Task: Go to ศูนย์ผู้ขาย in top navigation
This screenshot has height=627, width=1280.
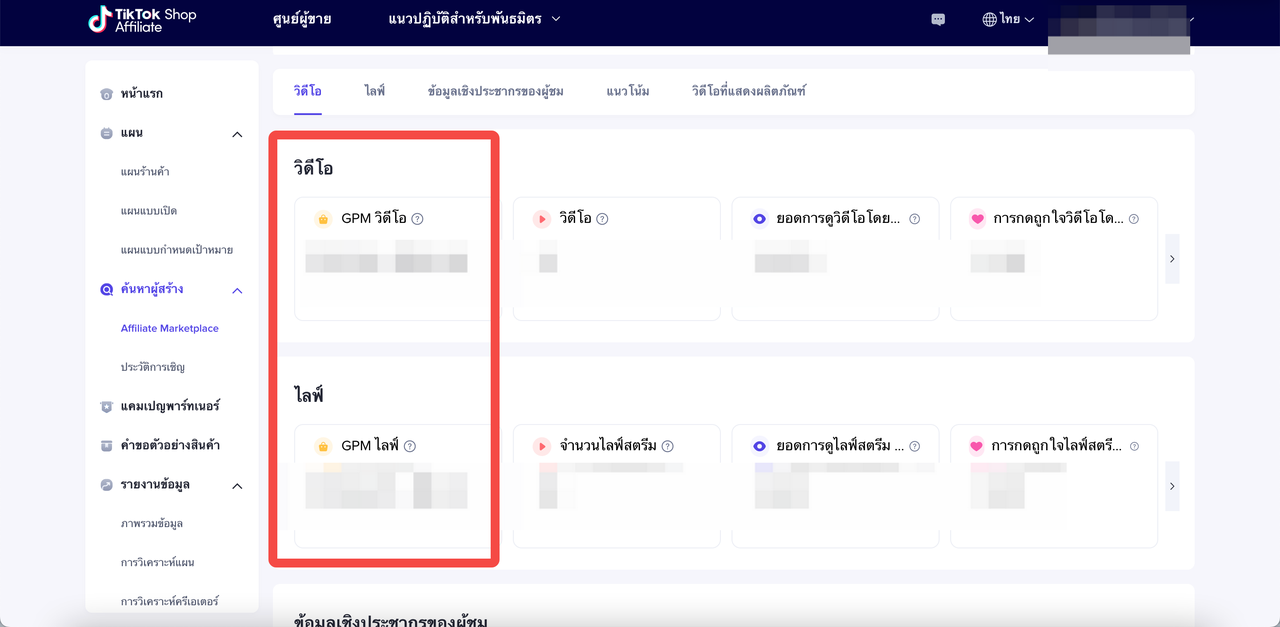Action: 301,19
